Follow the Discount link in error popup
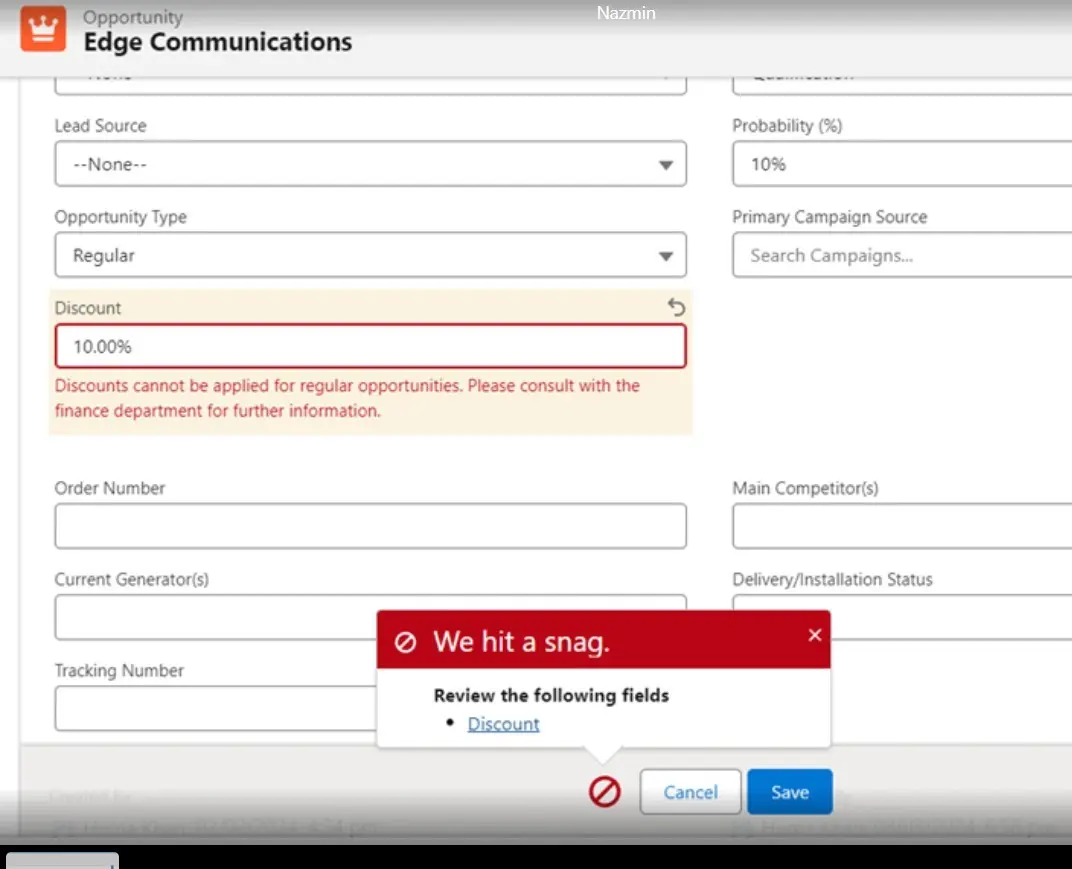 [x=503, y=724]
